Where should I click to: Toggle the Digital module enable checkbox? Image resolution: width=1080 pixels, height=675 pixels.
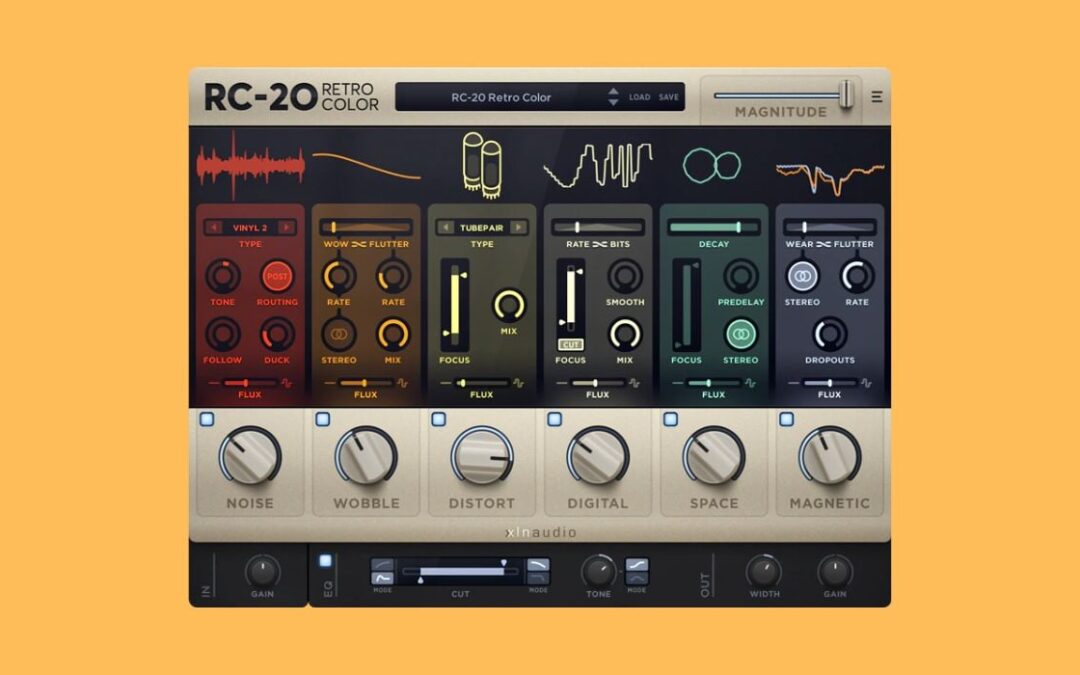coord(554,419)
